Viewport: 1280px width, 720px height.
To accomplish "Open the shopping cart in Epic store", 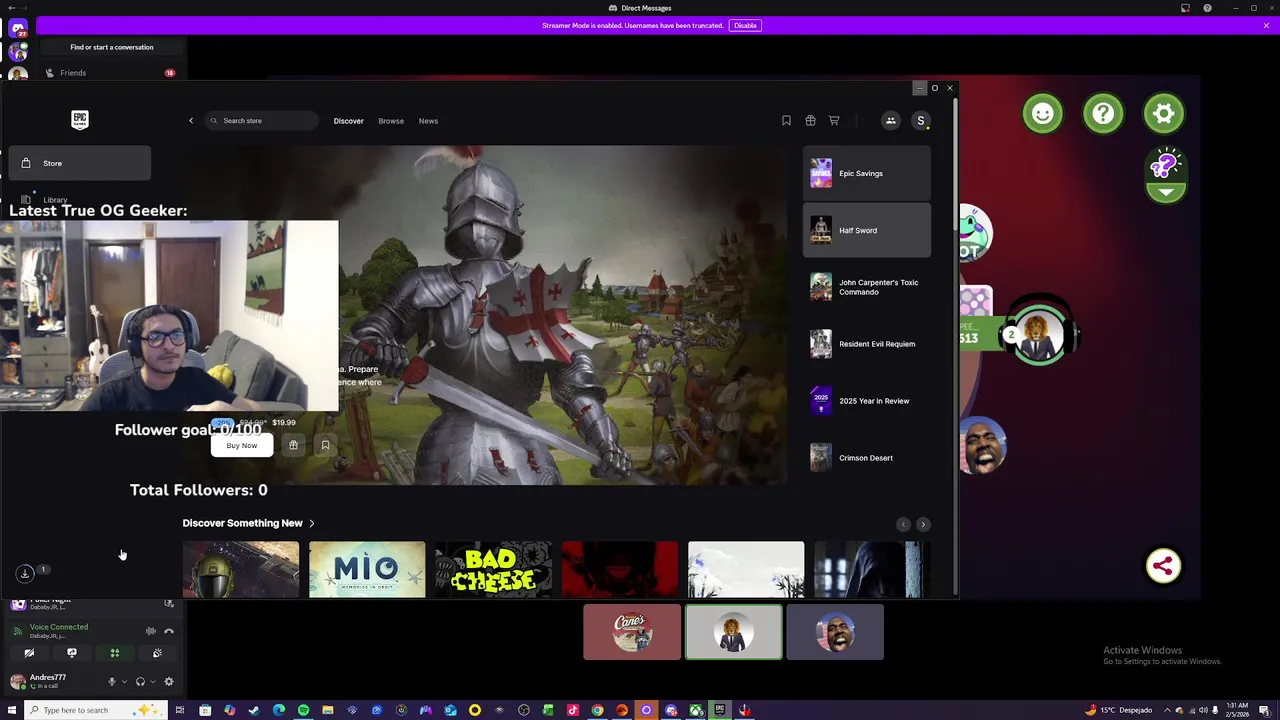I will tap(834, 121).
